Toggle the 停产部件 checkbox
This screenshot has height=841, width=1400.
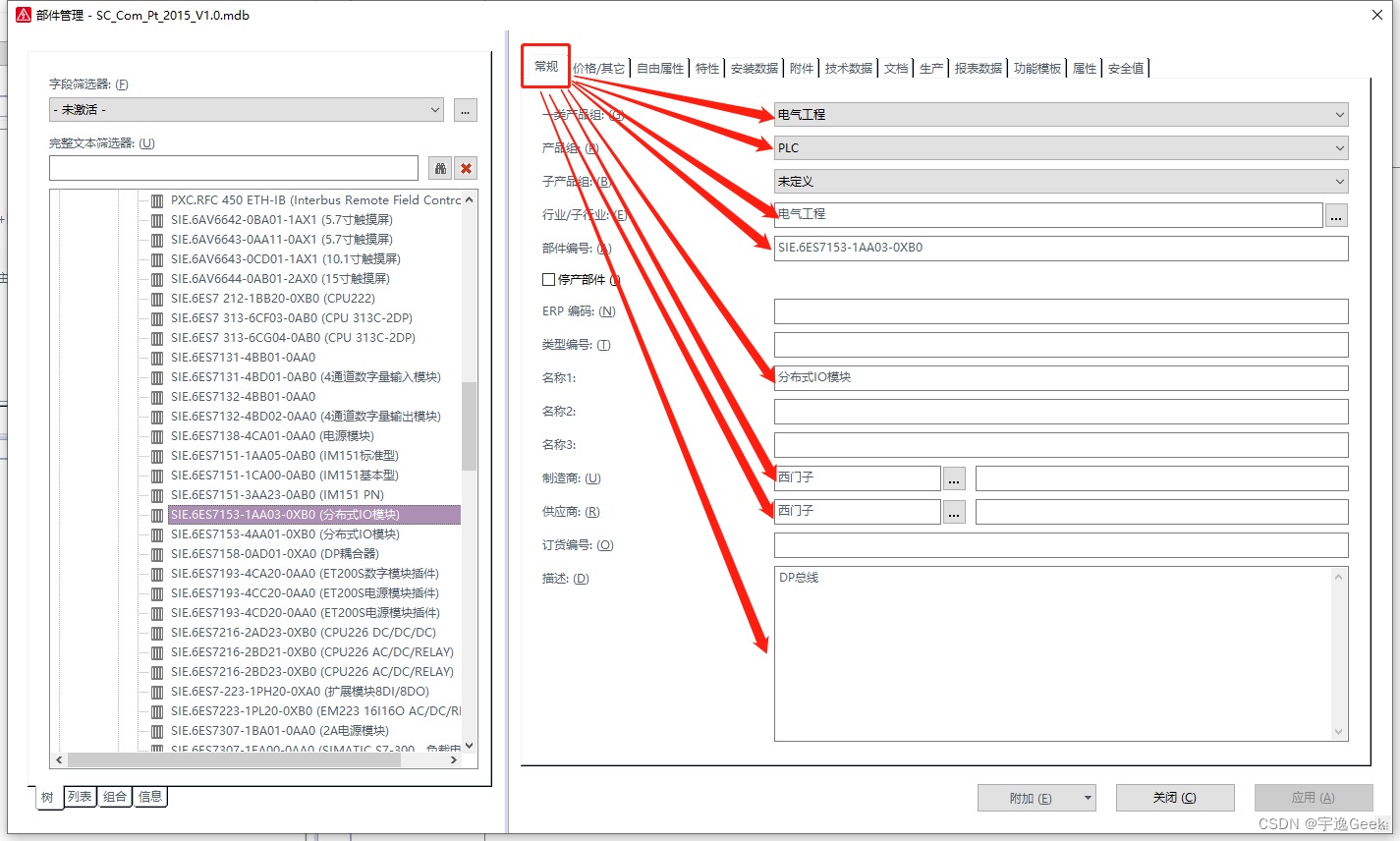pyautogui.click(x=549, y=280)
